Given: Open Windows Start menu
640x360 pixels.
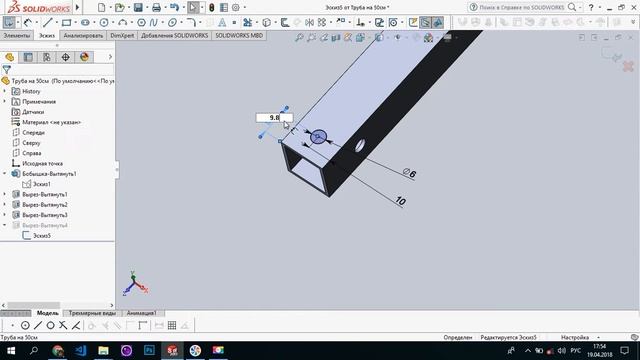Looking at the screenshot, I should pyautogui.click(x=11, y=351).
